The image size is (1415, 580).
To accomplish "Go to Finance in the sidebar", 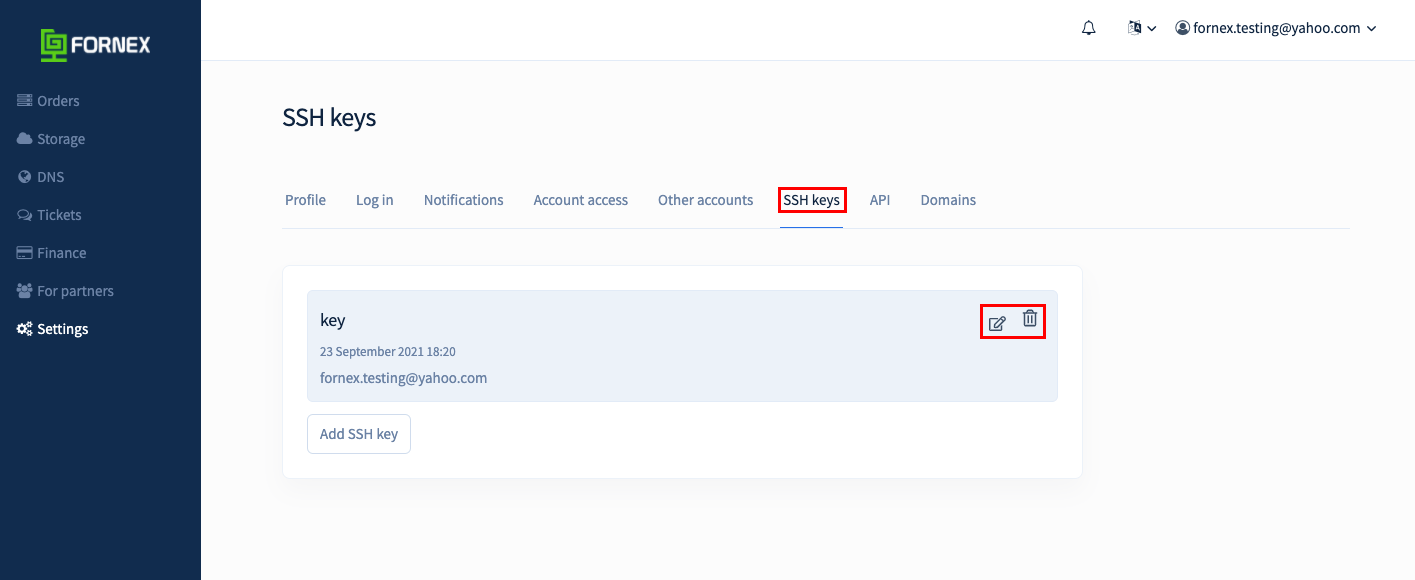I will 52,253.
